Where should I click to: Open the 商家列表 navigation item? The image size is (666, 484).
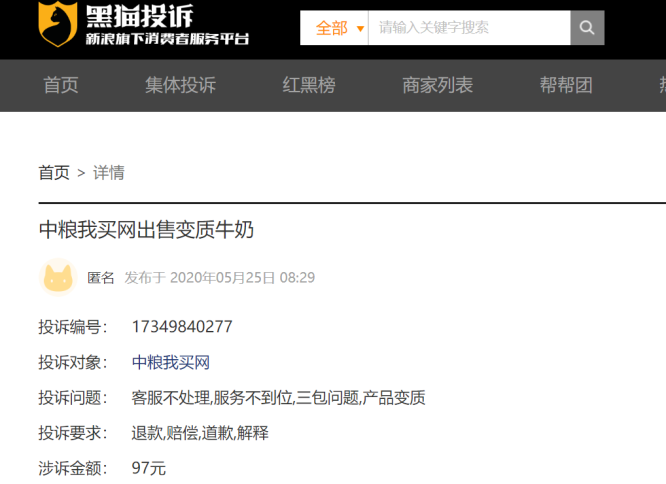click(x=437, y=85)
